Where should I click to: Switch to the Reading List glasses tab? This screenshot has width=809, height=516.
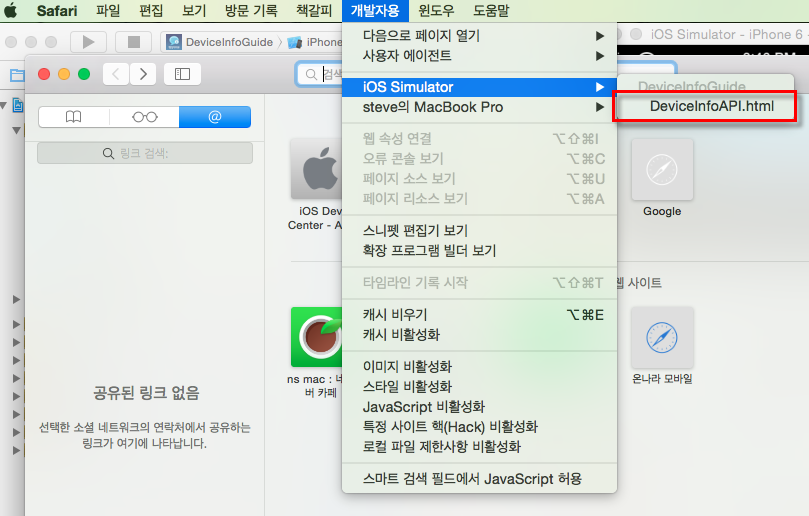145,117
